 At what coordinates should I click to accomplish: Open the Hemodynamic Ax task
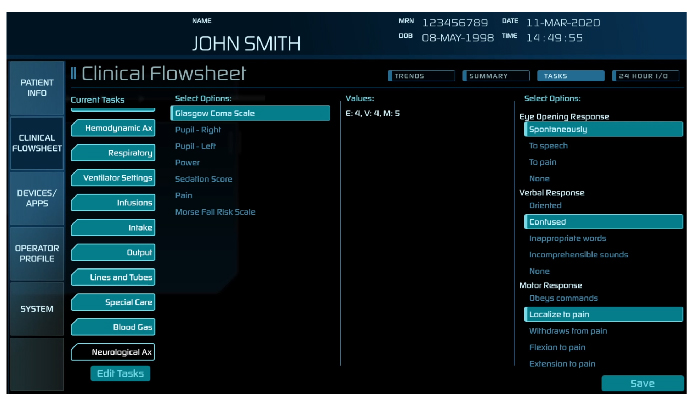click(x=113, y=128)
